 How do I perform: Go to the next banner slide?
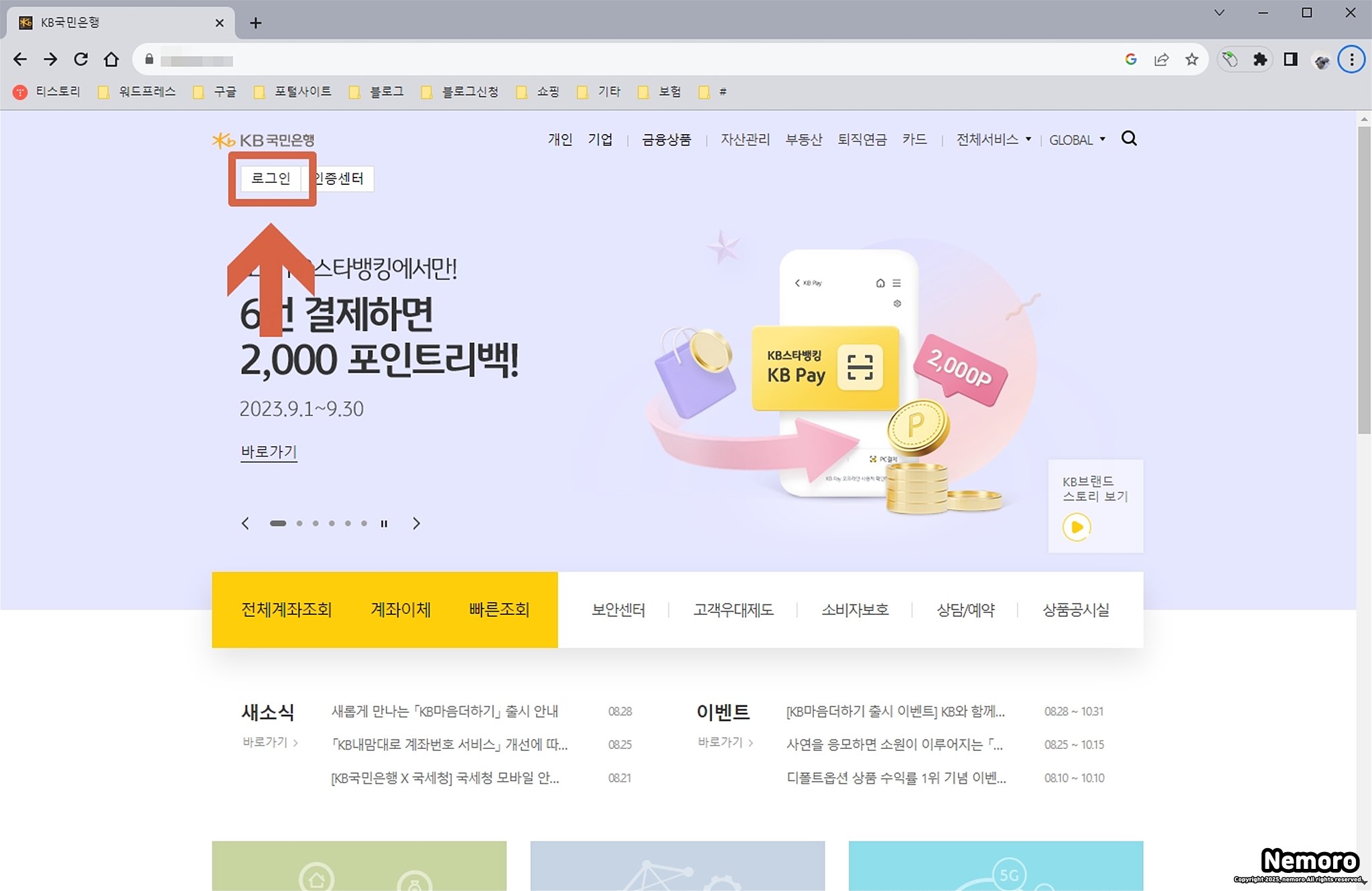[416, 524]
